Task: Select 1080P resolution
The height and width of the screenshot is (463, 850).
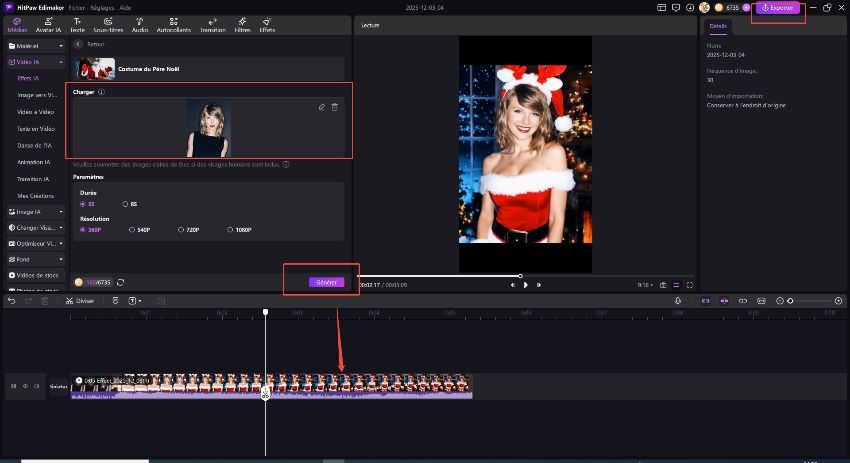Action: click(x=239, y=230)
